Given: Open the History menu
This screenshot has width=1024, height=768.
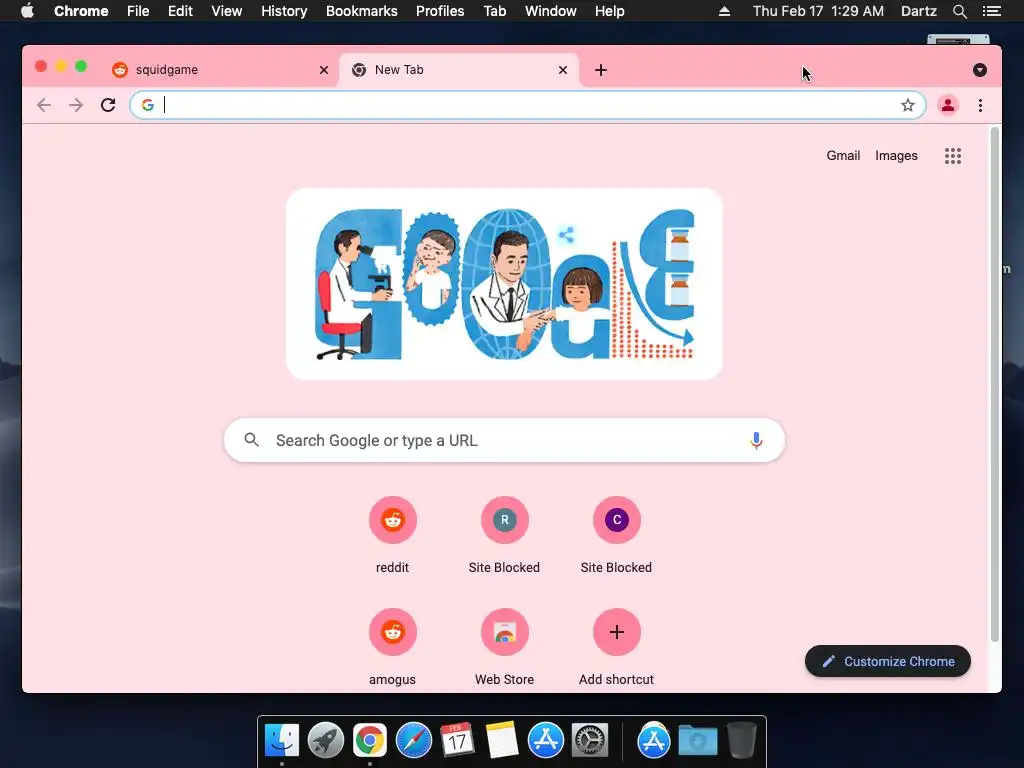Looking at the screenshot, I should coord(284,11).
